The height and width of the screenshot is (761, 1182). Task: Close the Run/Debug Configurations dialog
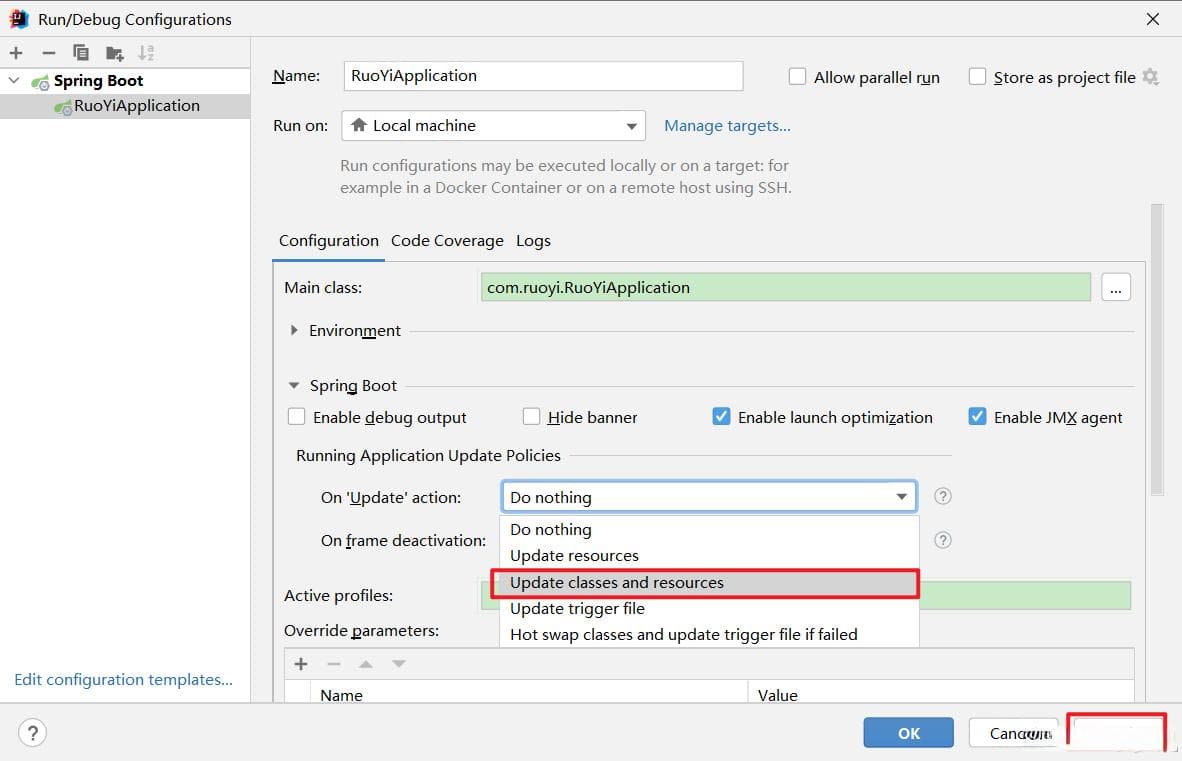pos(1153,19)
